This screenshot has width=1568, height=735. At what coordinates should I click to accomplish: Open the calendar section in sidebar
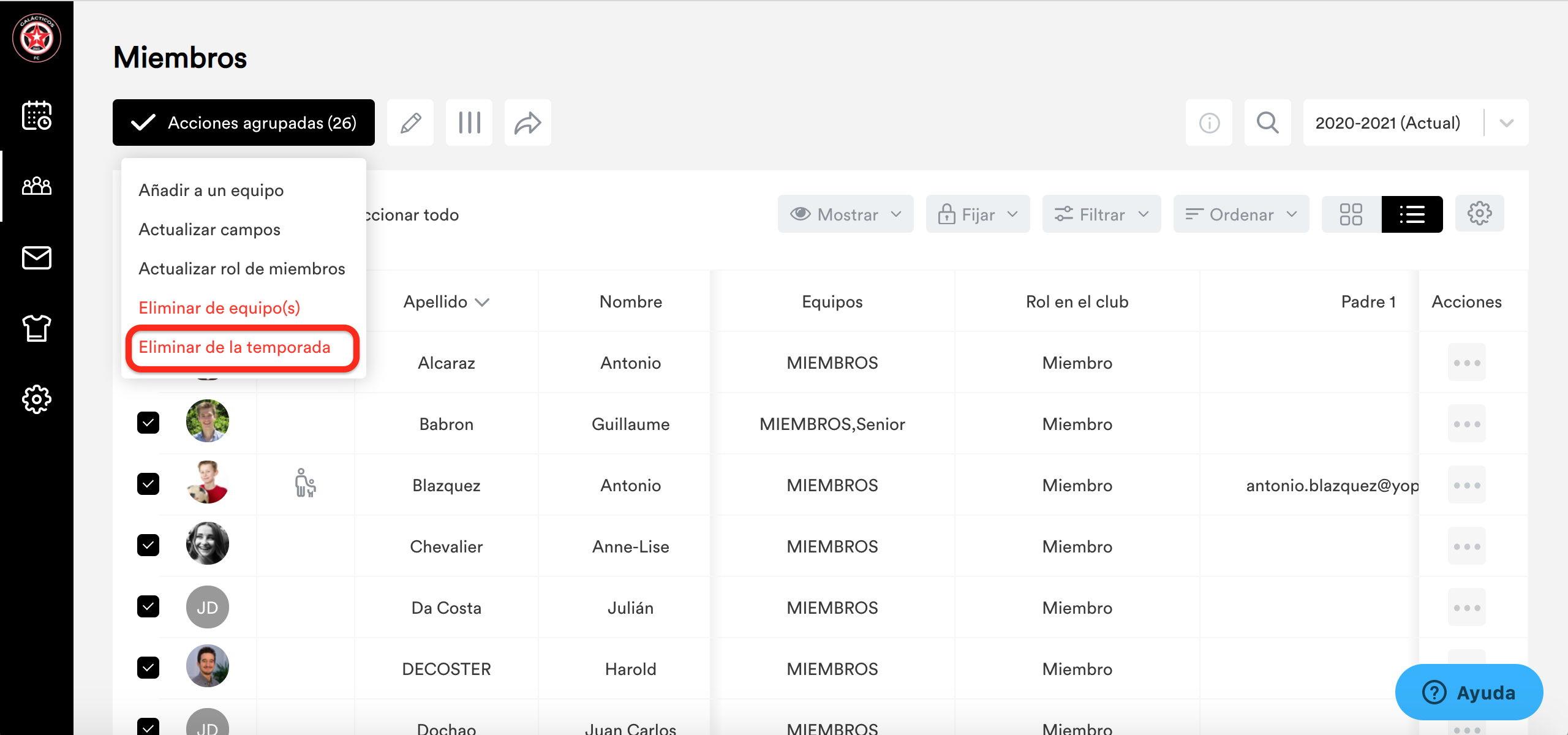pos(37,115)
